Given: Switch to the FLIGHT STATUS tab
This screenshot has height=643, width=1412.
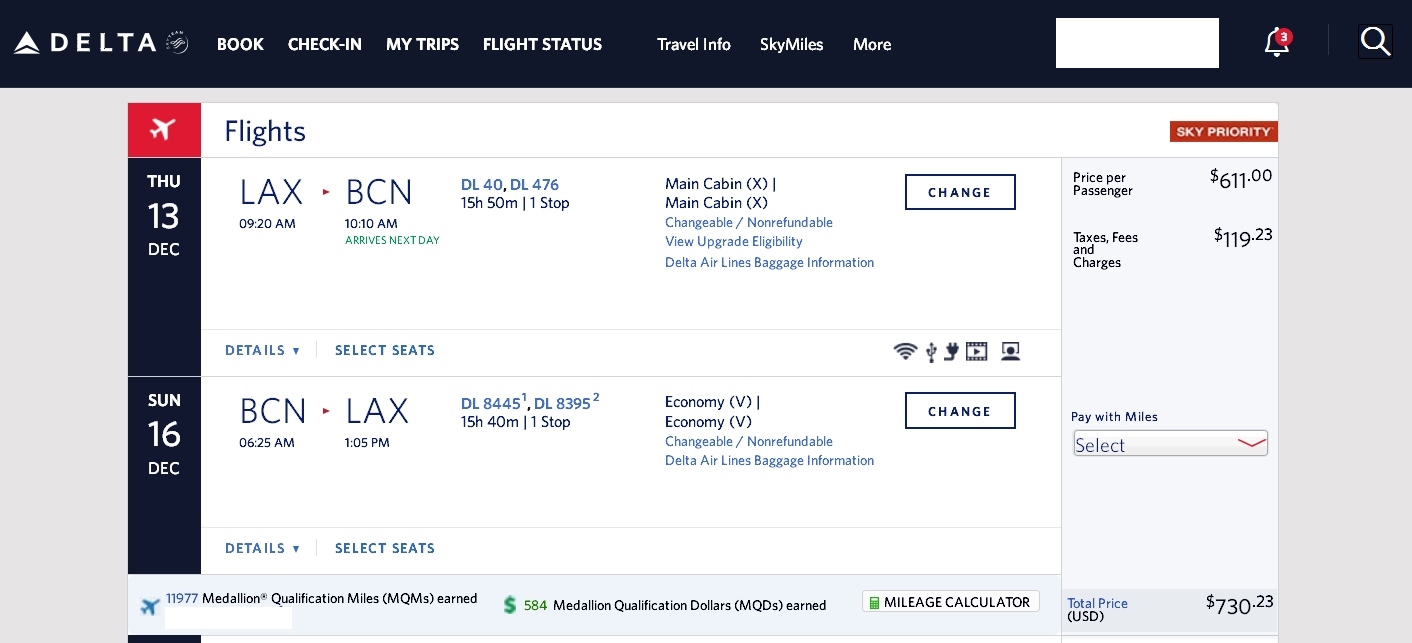Looking at the screenshot, I should point(542,44).
